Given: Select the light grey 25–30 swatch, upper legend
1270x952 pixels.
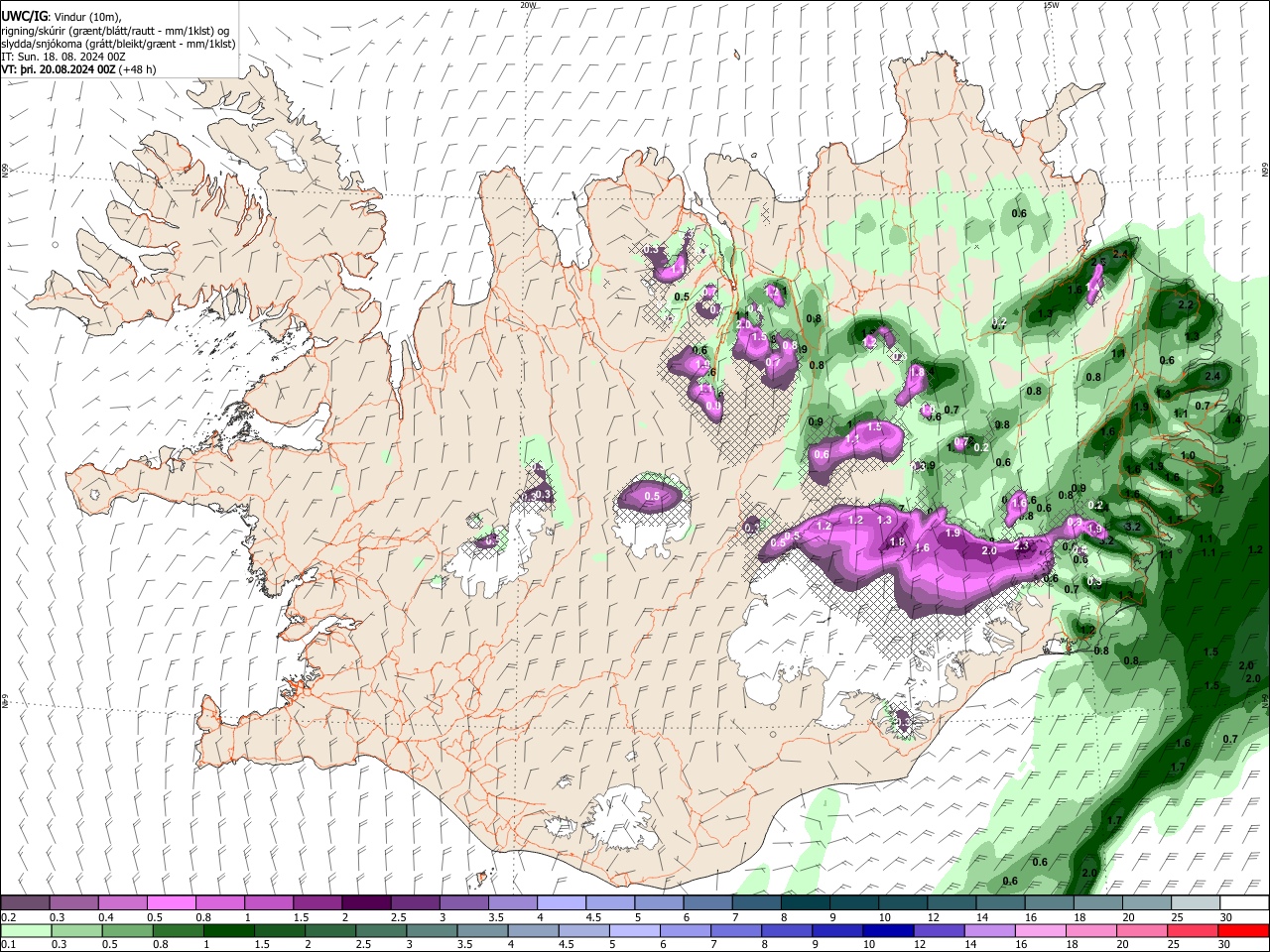Looking at the screenshot, I should [x=1195, y=902].
